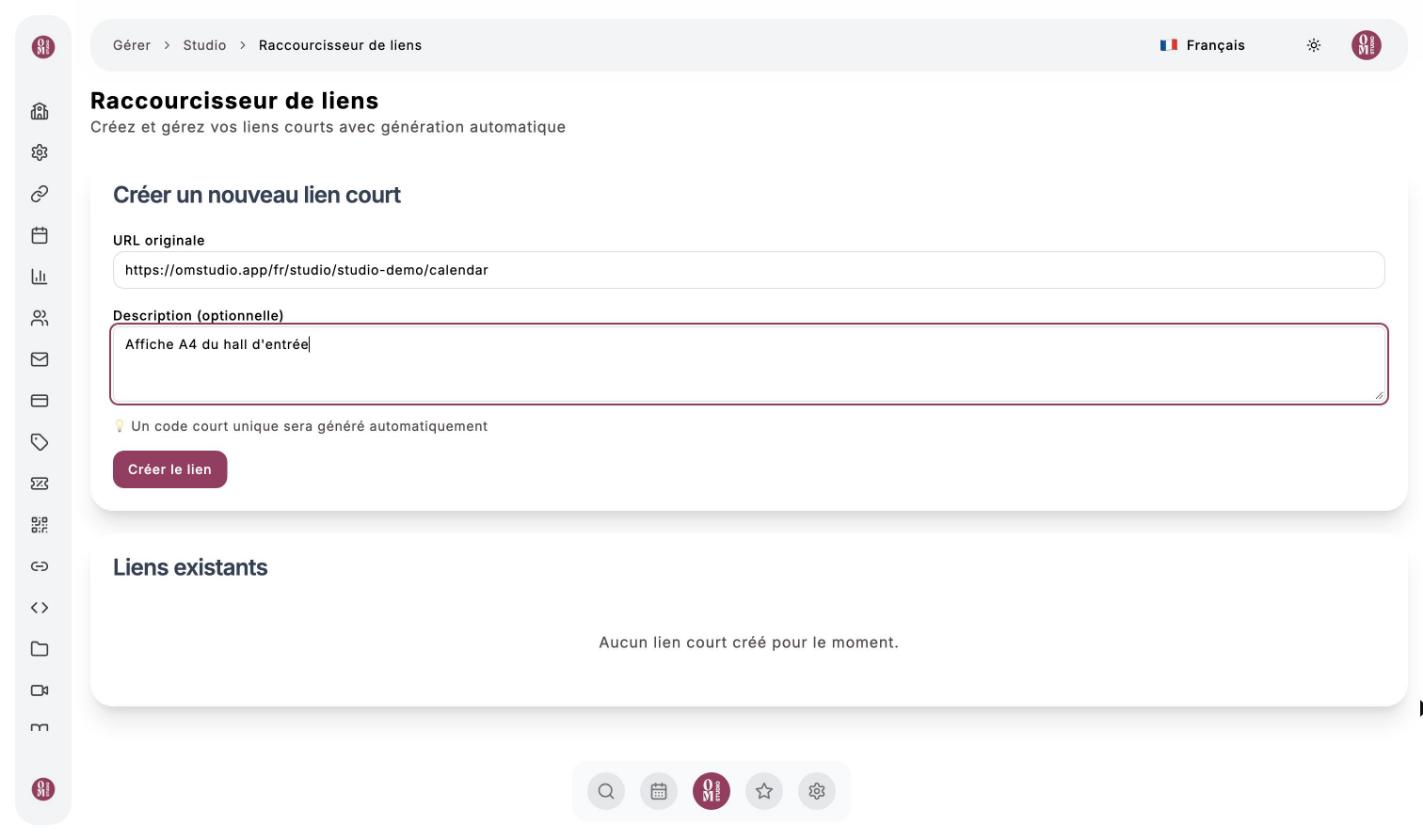Open the ticket coupon icon in the sidebar

(40, 483)
